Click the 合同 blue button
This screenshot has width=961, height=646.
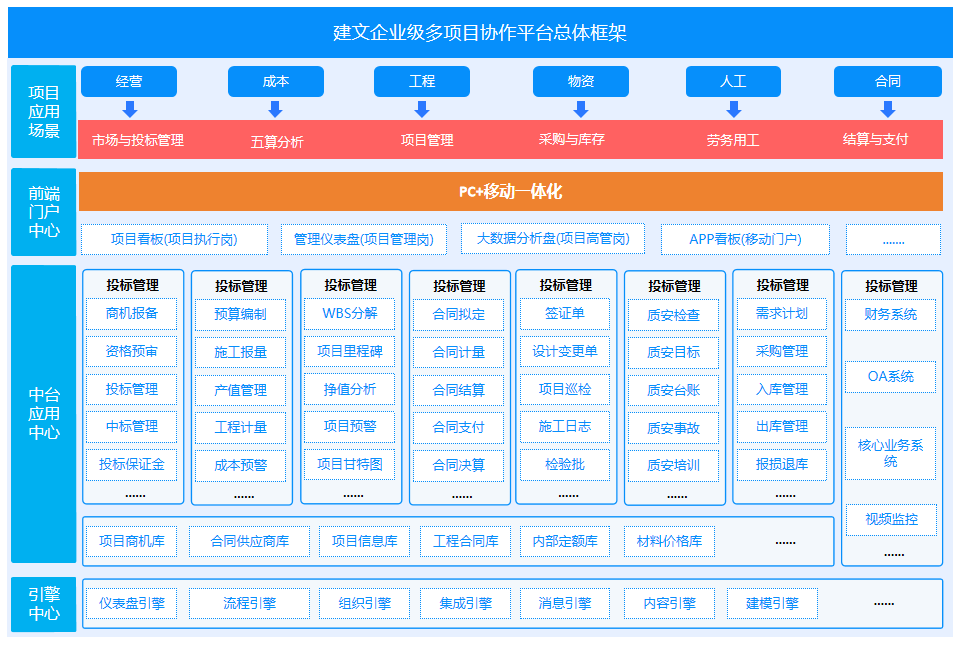(x=887, y=82)
